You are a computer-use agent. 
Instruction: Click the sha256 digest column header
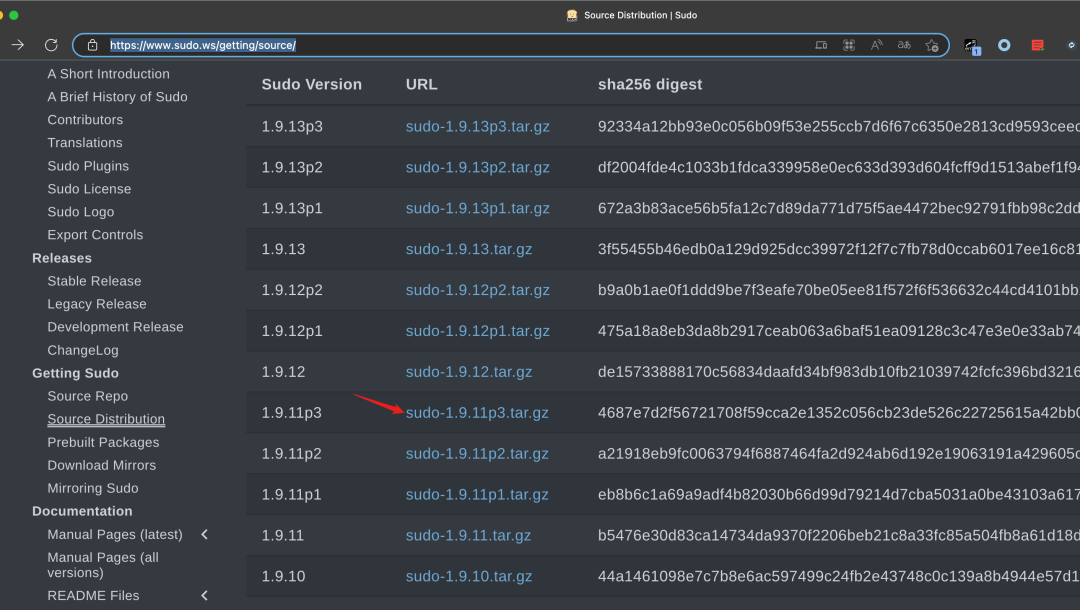[650, 85]
